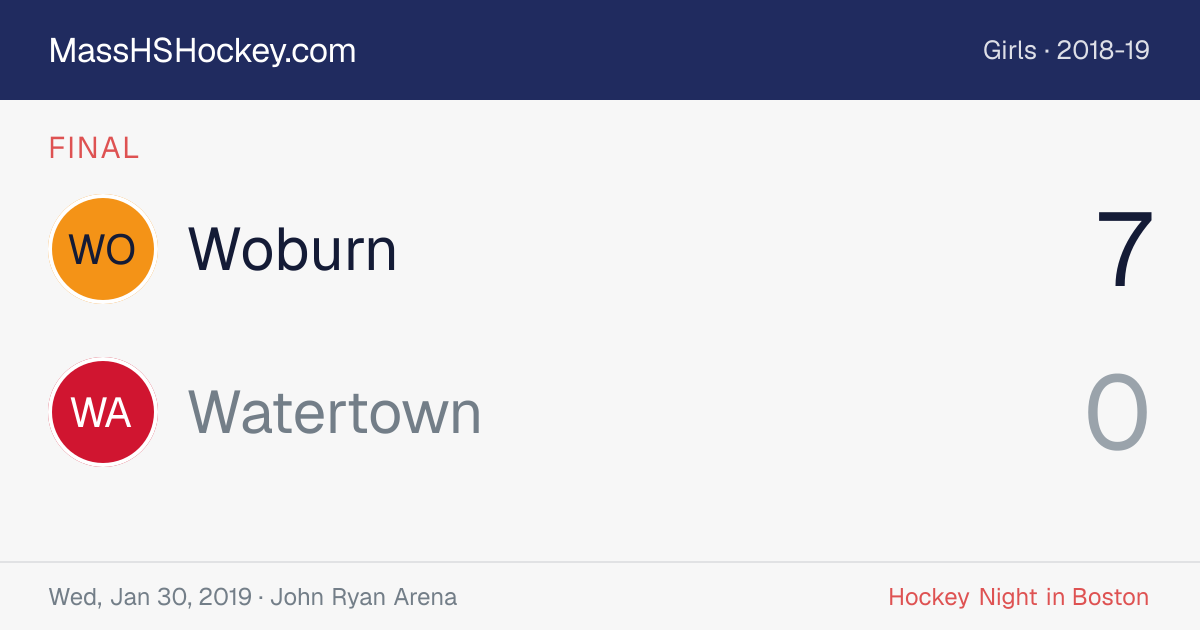Click the Girls · 2018-19 season label

1066,51
